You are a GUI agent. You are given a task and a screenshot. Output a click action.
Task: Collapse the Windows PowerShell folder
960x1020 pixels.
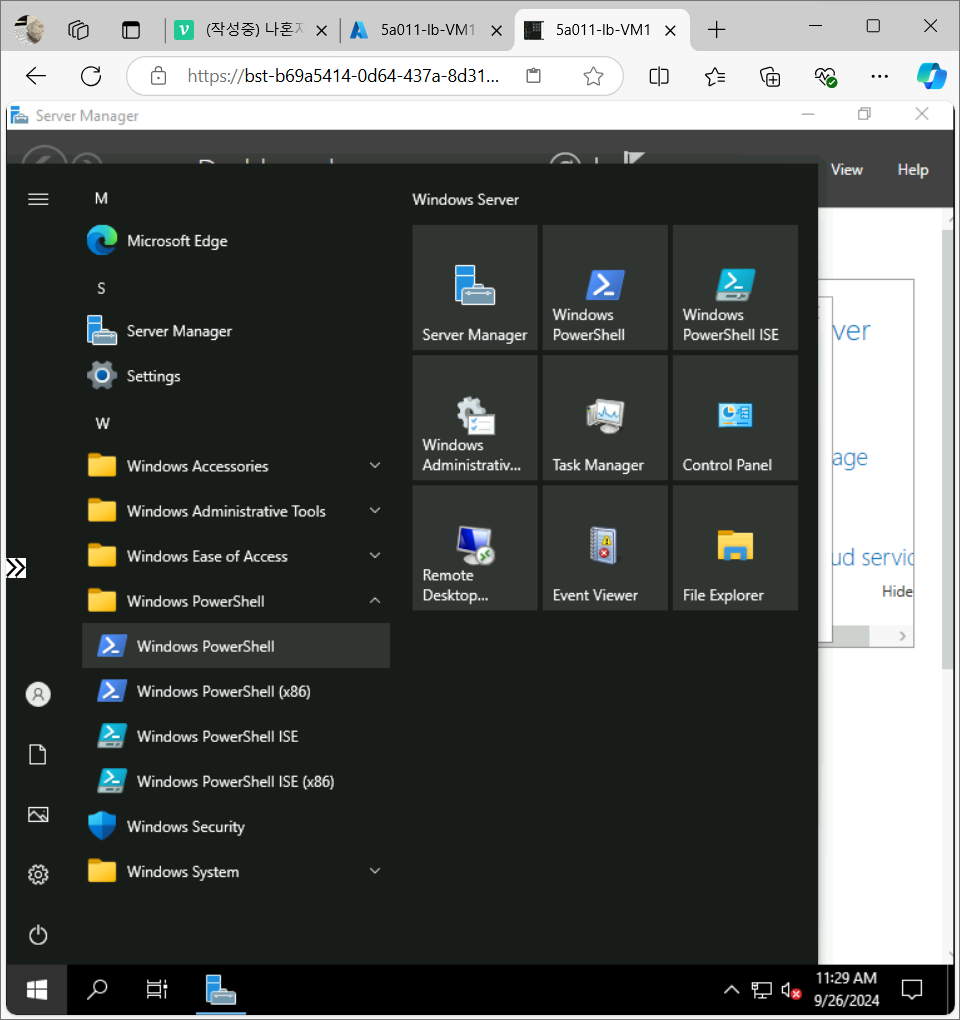tap(235, 601)
